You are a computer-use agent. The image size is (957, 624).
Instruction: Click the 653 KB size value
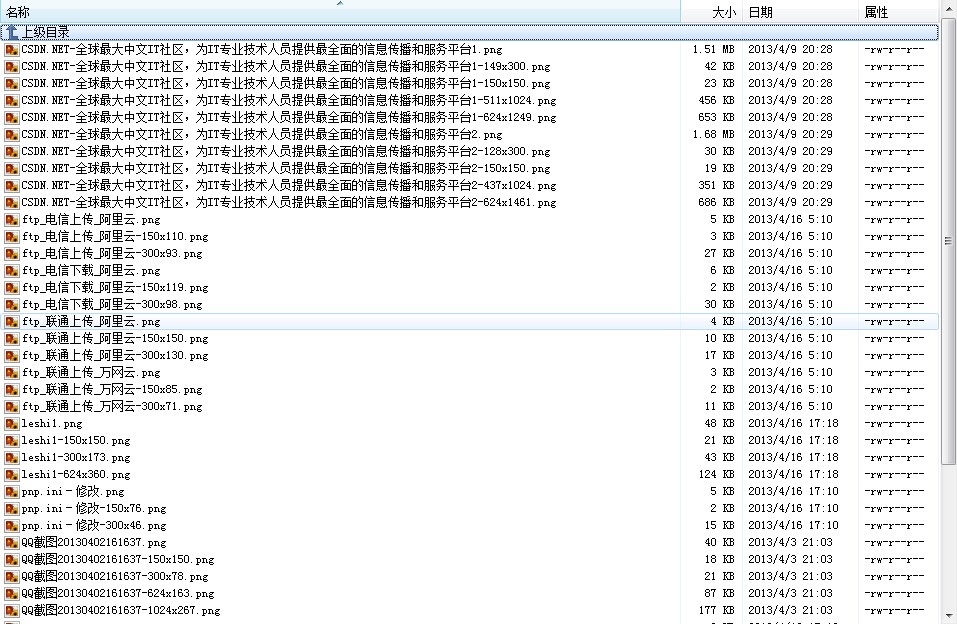716,117
